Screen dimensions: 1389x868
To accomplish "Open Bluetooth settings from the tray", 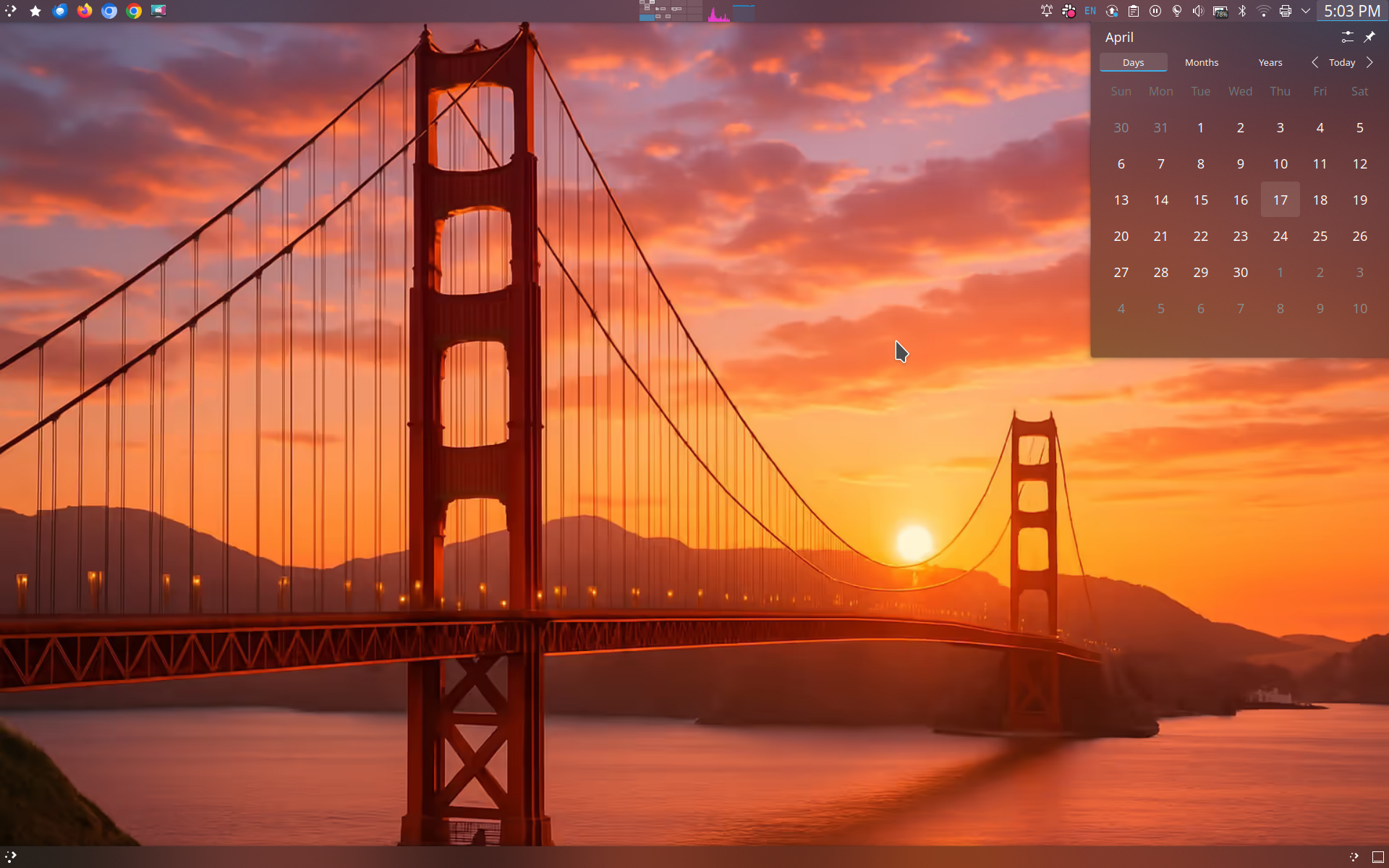I will point(1243,11).
